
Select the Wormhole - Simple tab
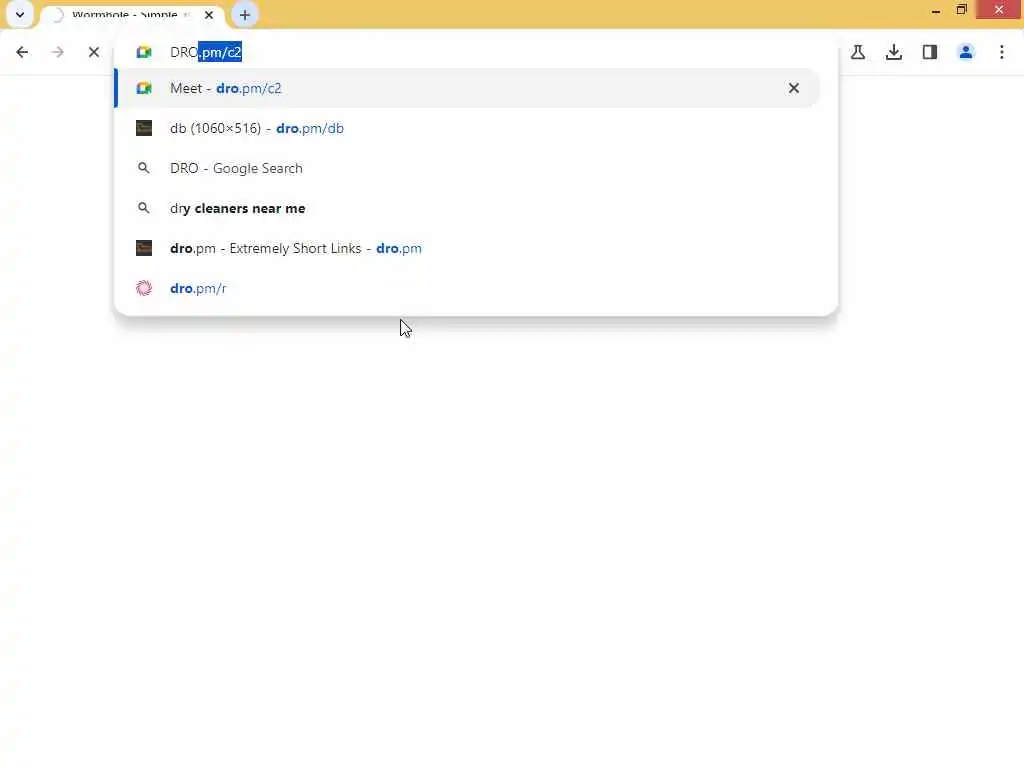133,15
